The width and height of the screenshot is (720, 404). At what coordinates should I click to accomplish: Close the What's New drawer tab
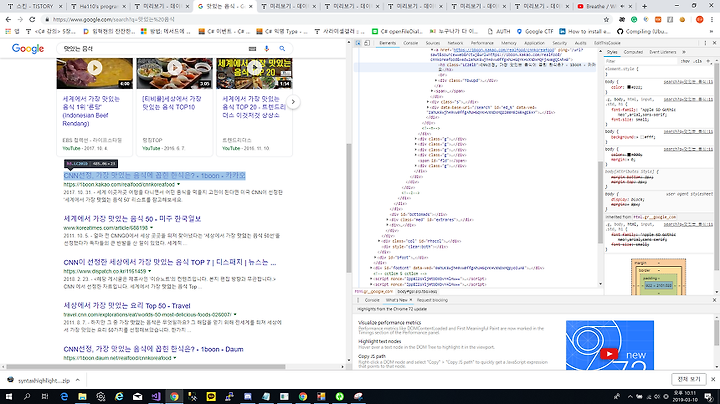click(411, 300)
